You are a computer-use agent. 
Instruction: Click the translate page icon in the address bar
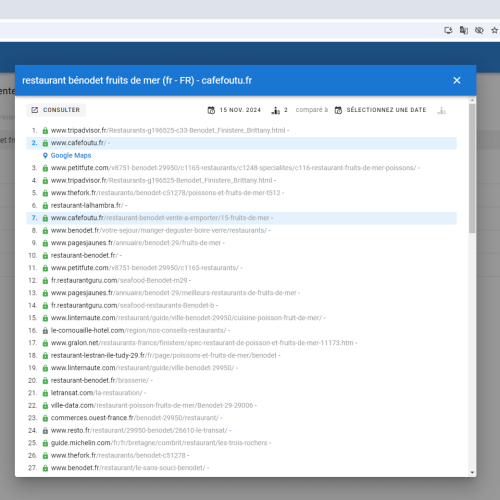pos(464,30)
